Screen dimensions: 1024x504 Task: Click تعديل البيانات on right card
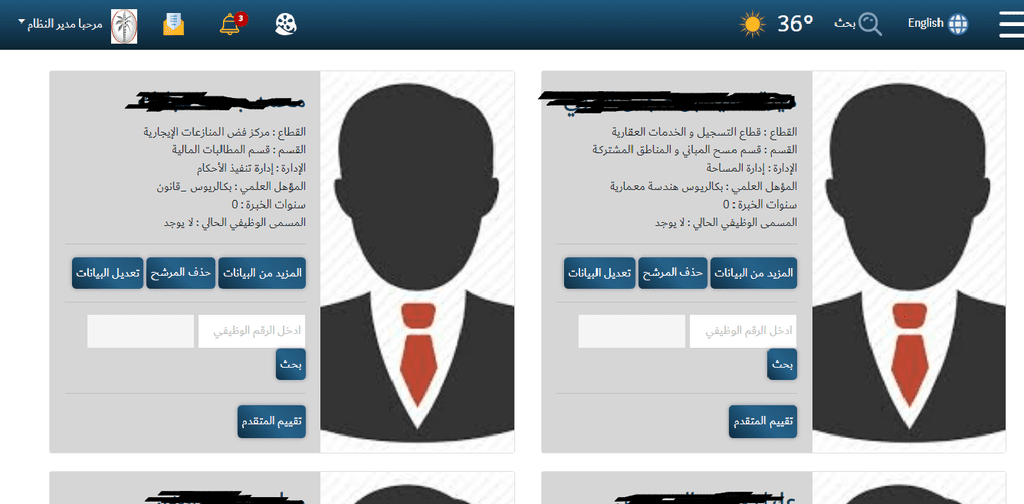[600, 273]
